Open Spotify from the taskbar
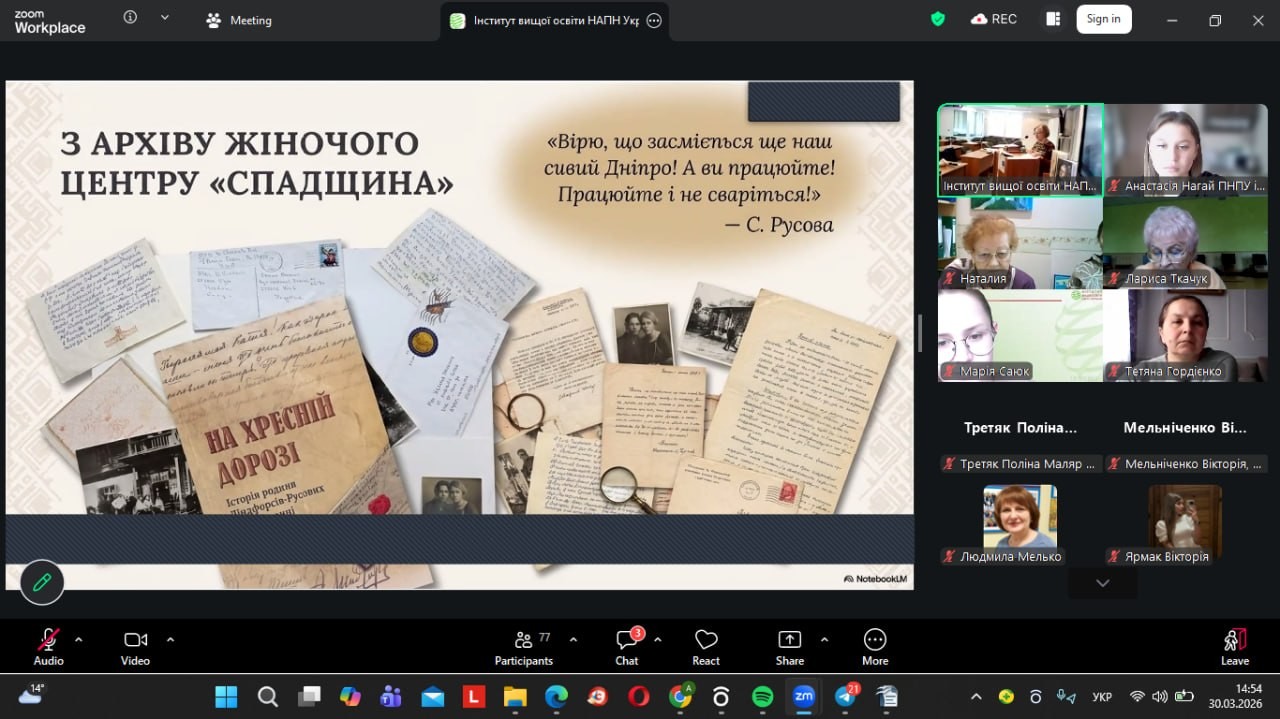This screenshot has height=719, width=1280. point(762,696)
